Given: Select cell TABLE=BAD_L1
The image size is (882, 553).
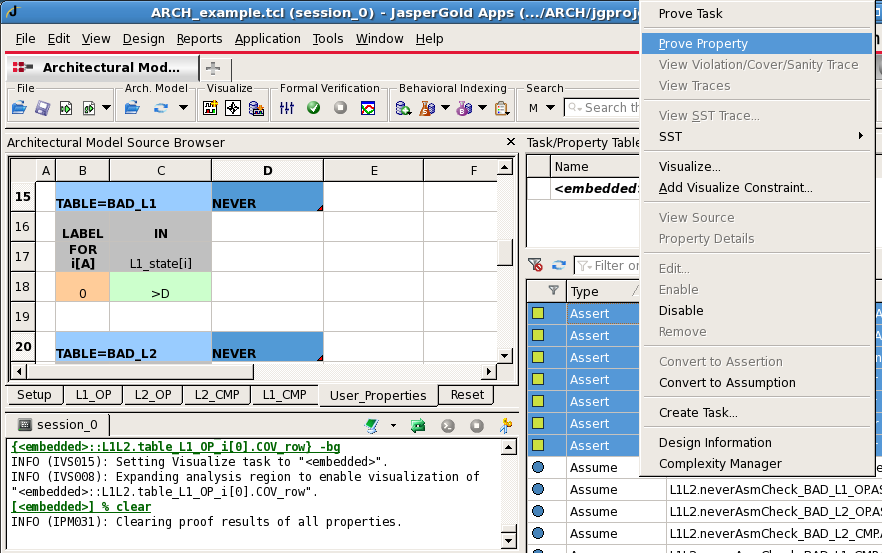Looking at the screenshot, I should 133,197.
